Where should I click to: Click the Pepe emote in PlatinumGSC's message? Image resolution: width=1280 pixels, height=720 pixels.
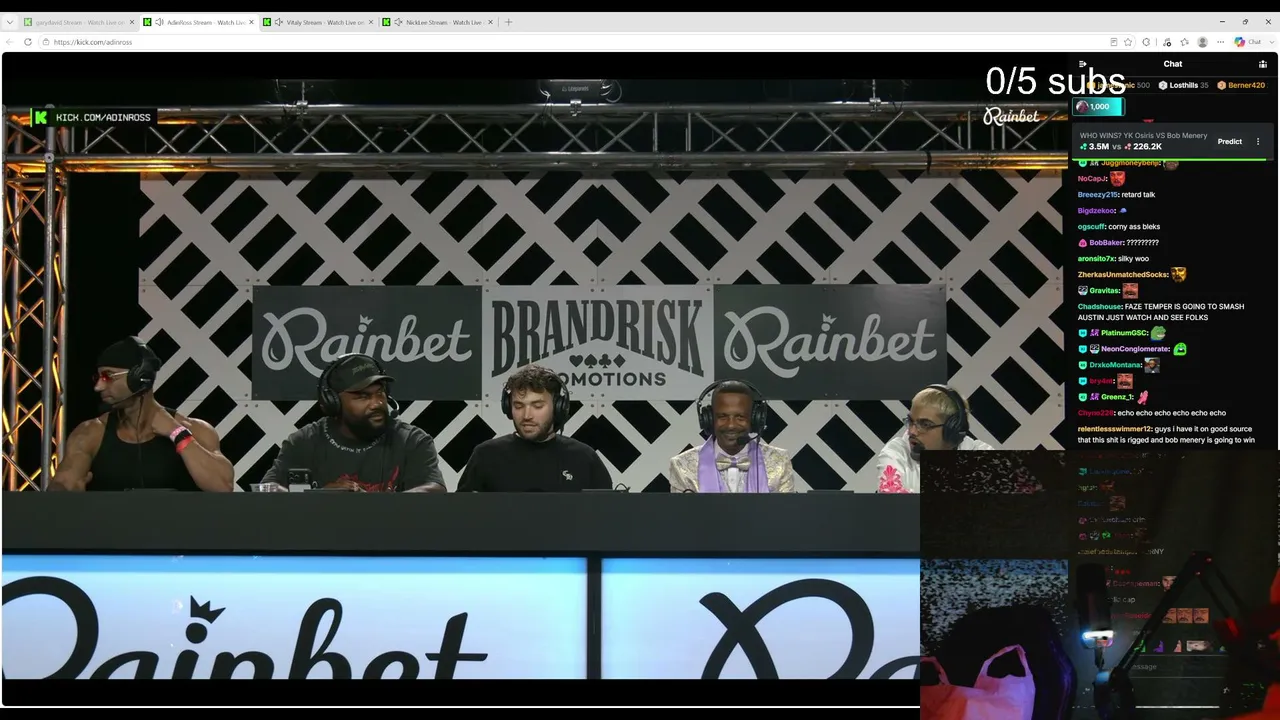(1158, 333)
